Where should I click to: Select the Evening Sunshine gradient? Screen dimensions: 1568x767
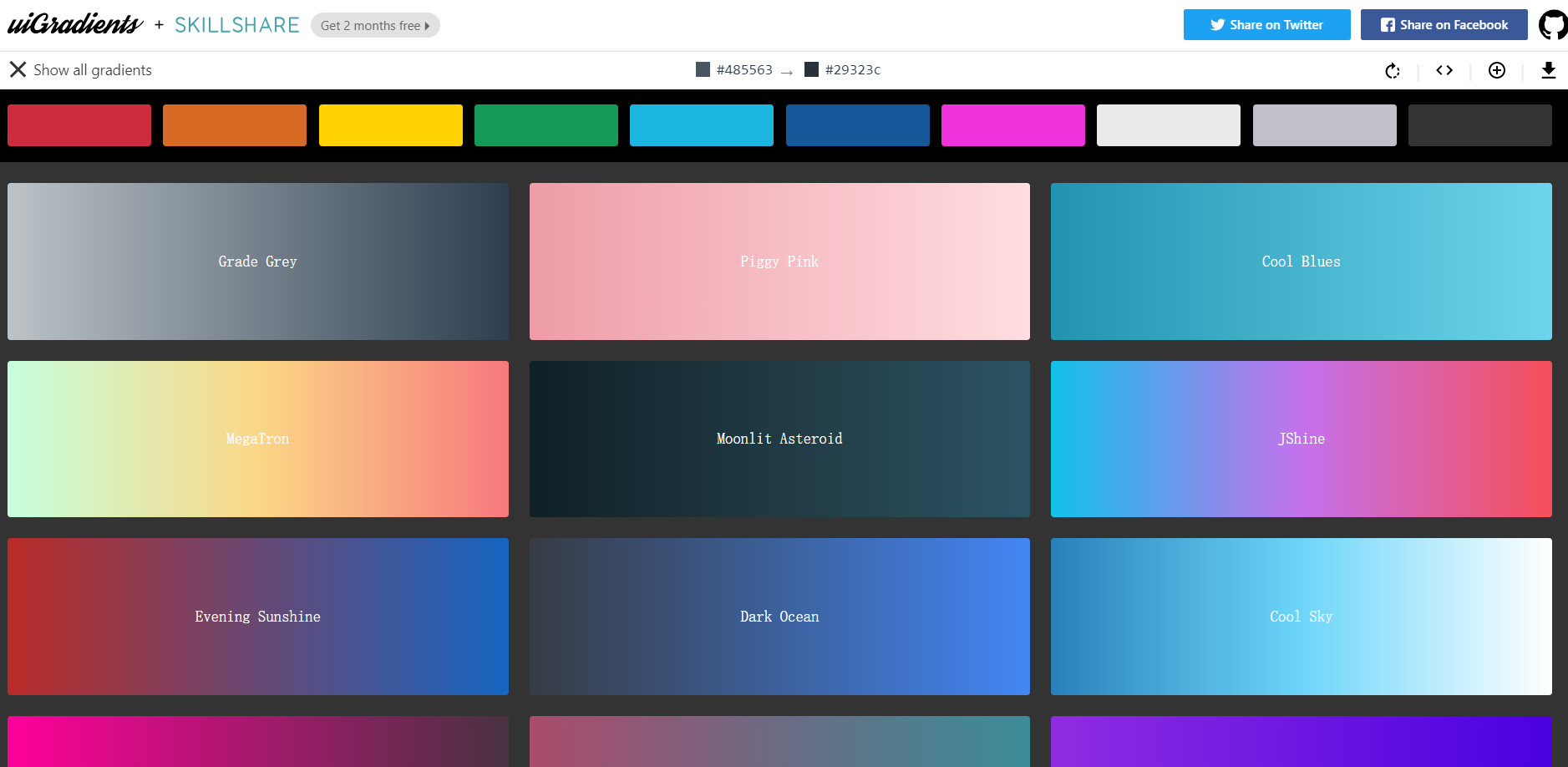pyautogui.click(x=258, y=617)
